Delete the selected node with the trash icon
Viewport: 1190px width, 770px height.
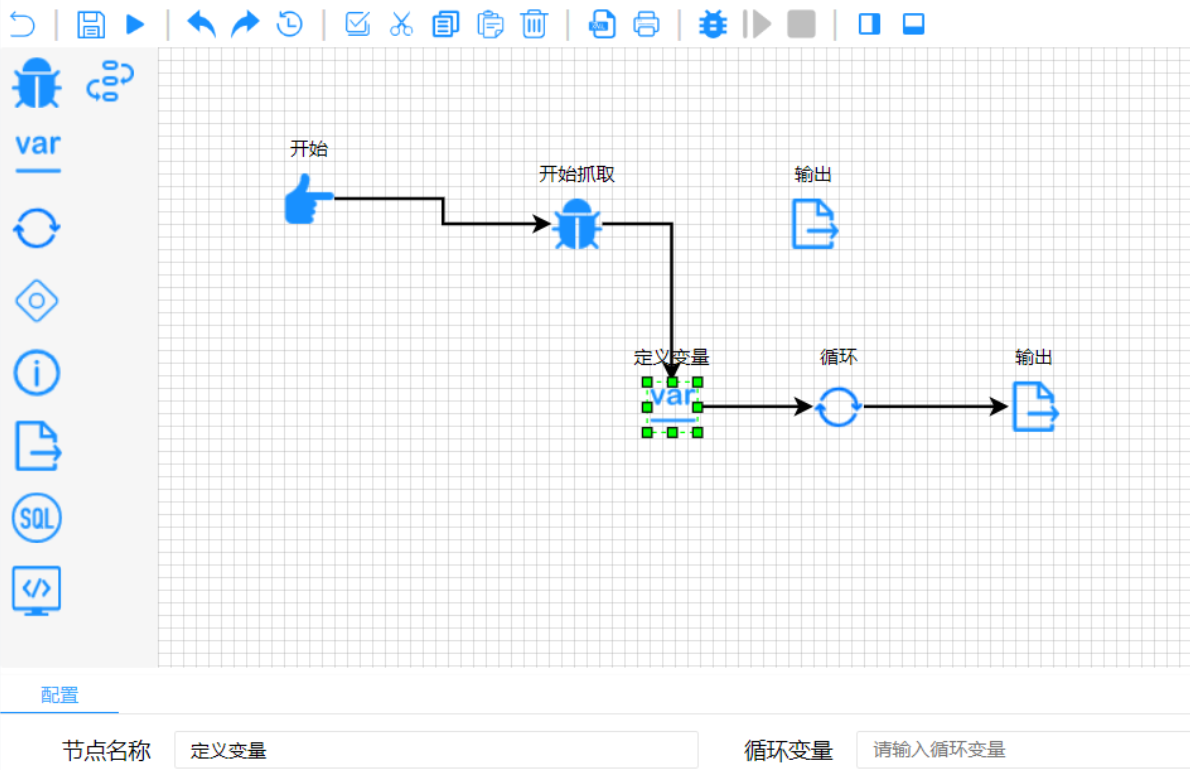click(x=535, y=24)
